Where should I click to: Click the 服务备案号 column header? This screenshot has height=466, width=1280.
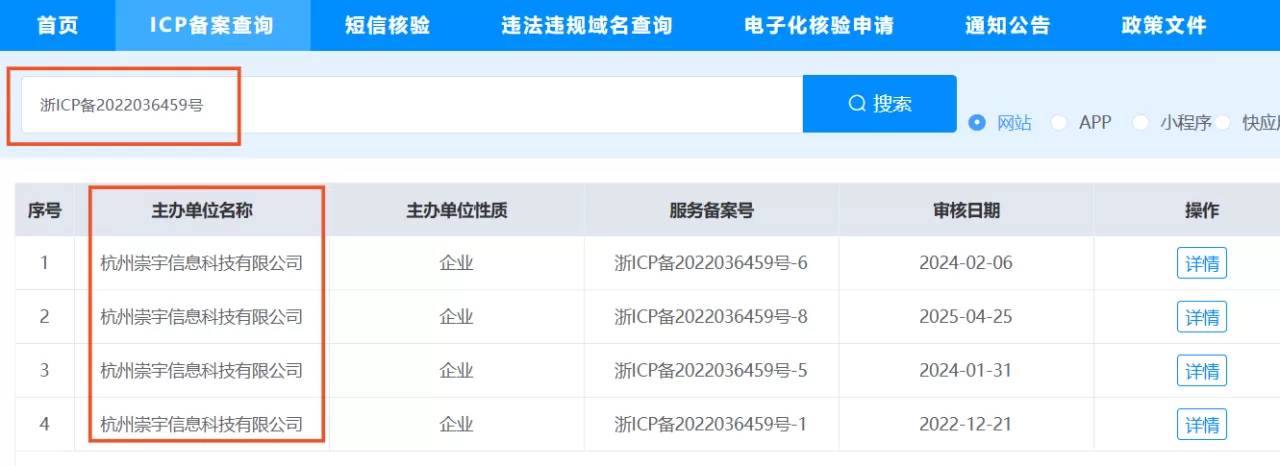[711, 210]
